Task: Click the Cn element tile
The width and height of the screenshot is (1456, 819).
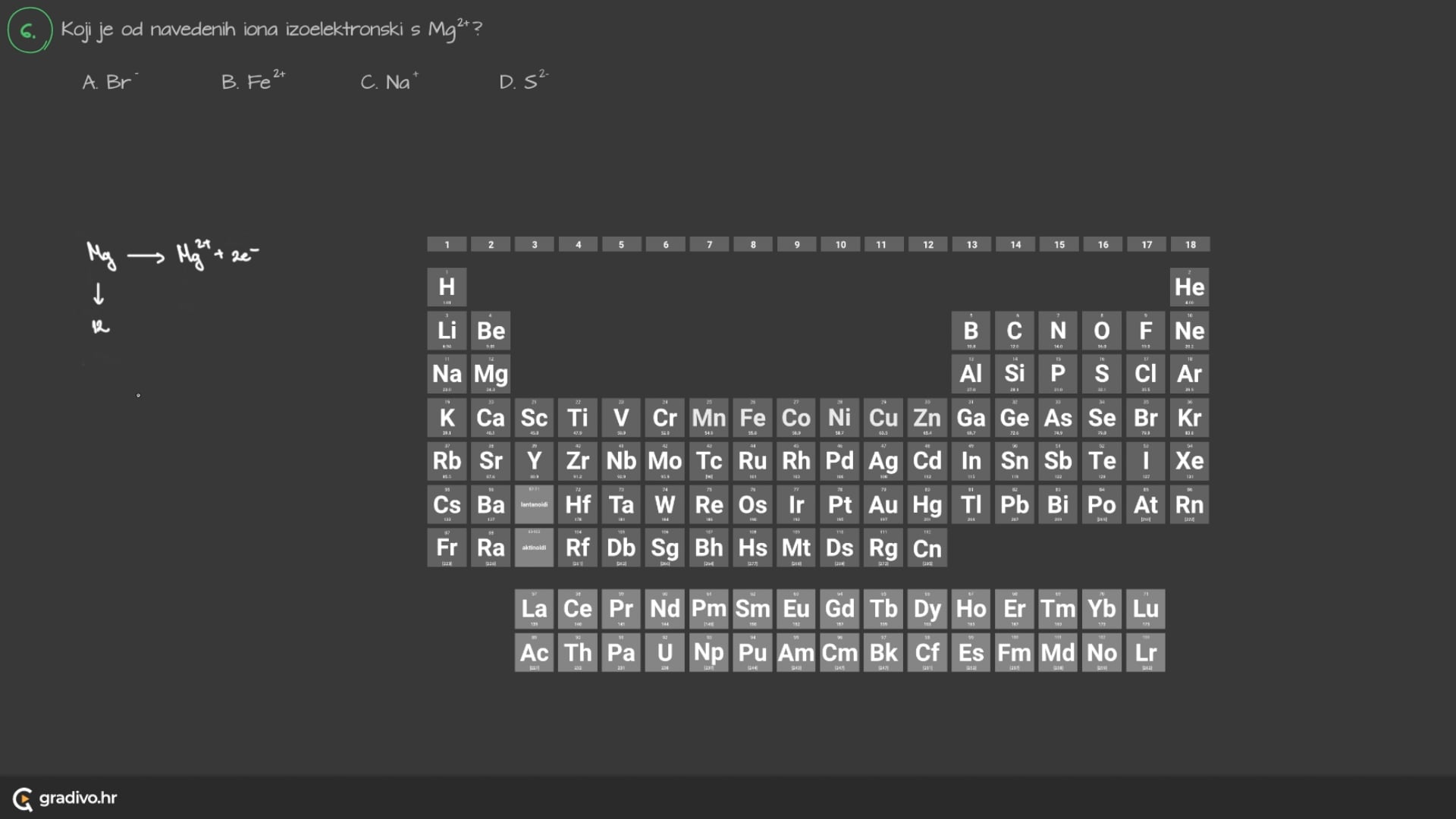Action: point(927,548)
